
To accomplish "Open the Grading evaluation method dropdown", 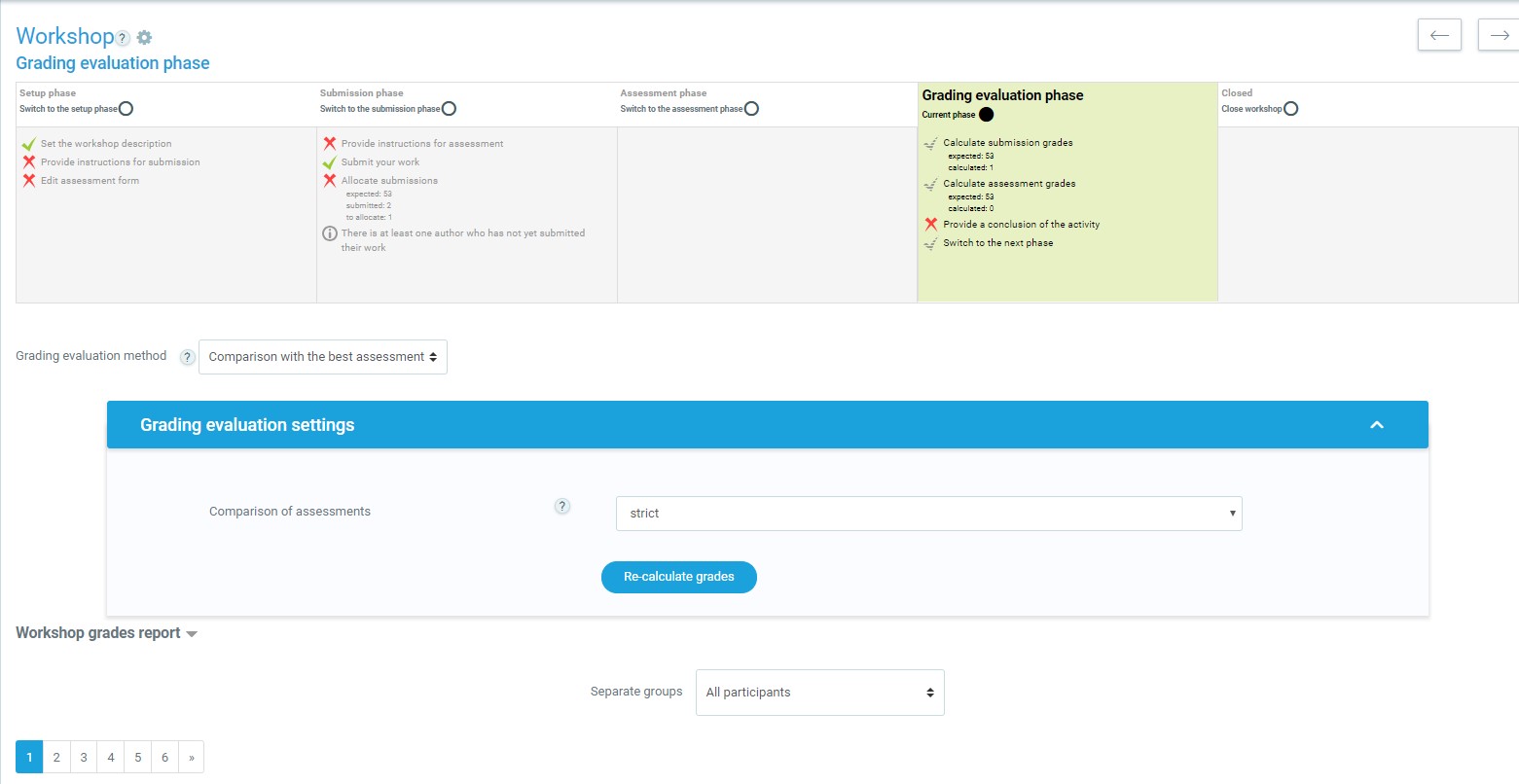I will tap(322, 357).
